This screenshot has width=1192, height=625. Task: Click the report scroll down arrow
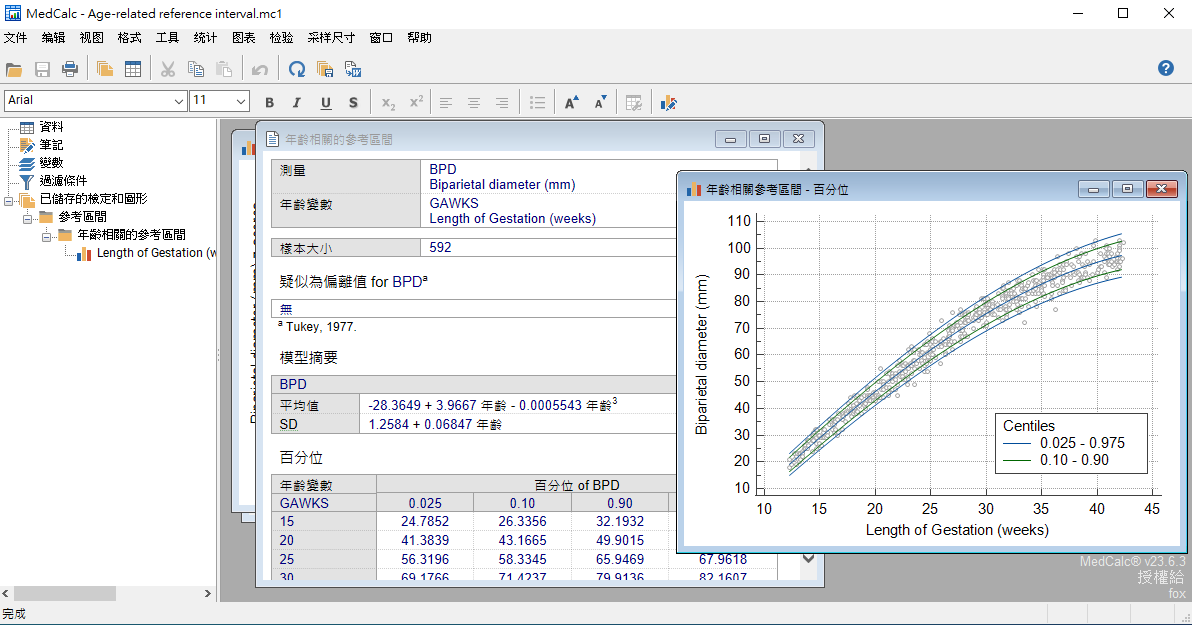(808, 559)
